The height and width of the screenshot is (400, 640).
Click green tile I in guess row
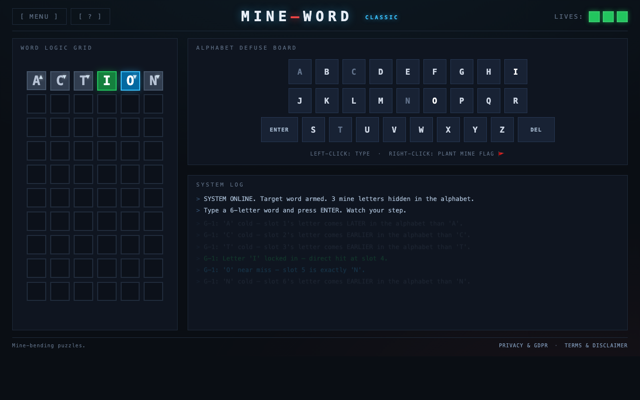click(x=107, y=80)
